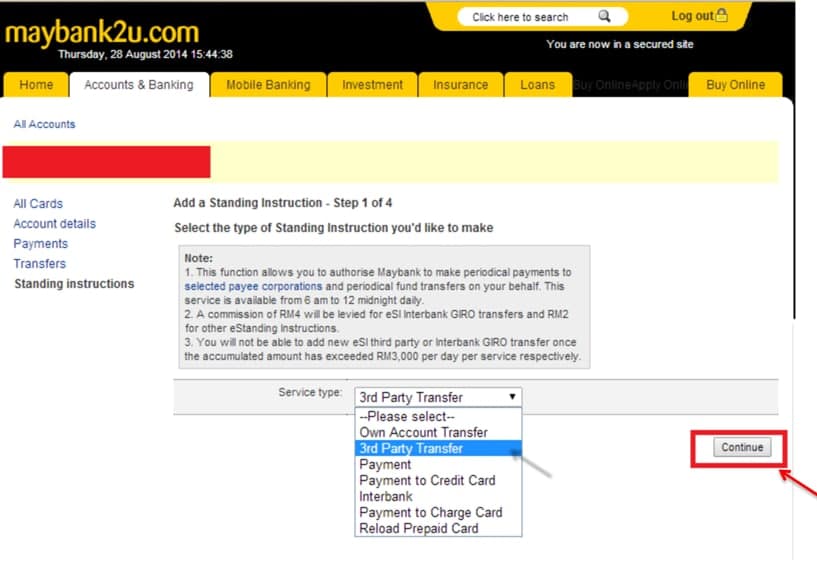This screenshot has width=817, height=561.
Task: Choose Own Account Transfer option
Action: [438, 432]
